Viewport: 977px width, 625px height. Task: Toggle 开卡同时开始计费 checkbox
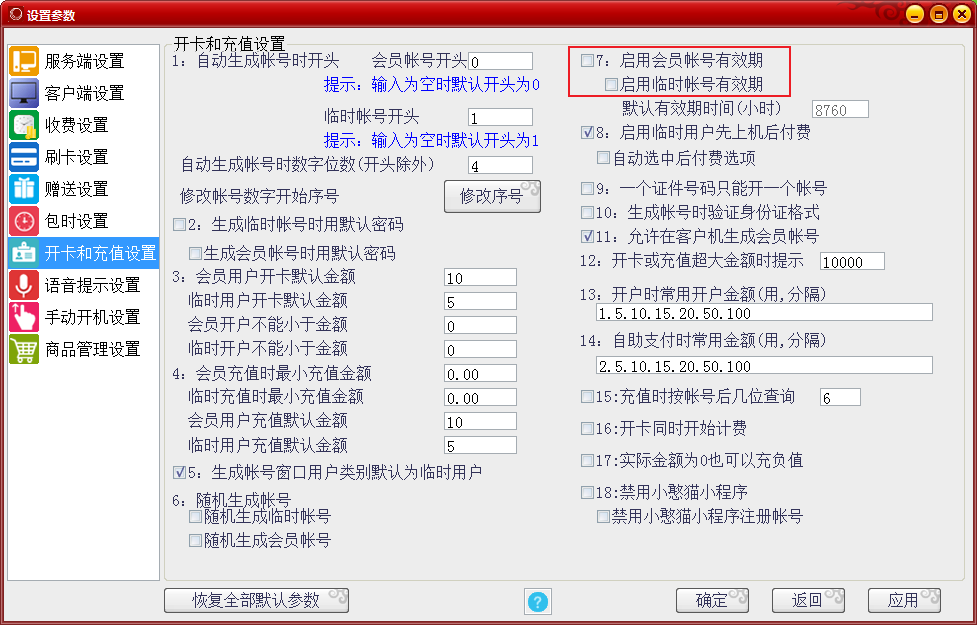pos(587,428)
